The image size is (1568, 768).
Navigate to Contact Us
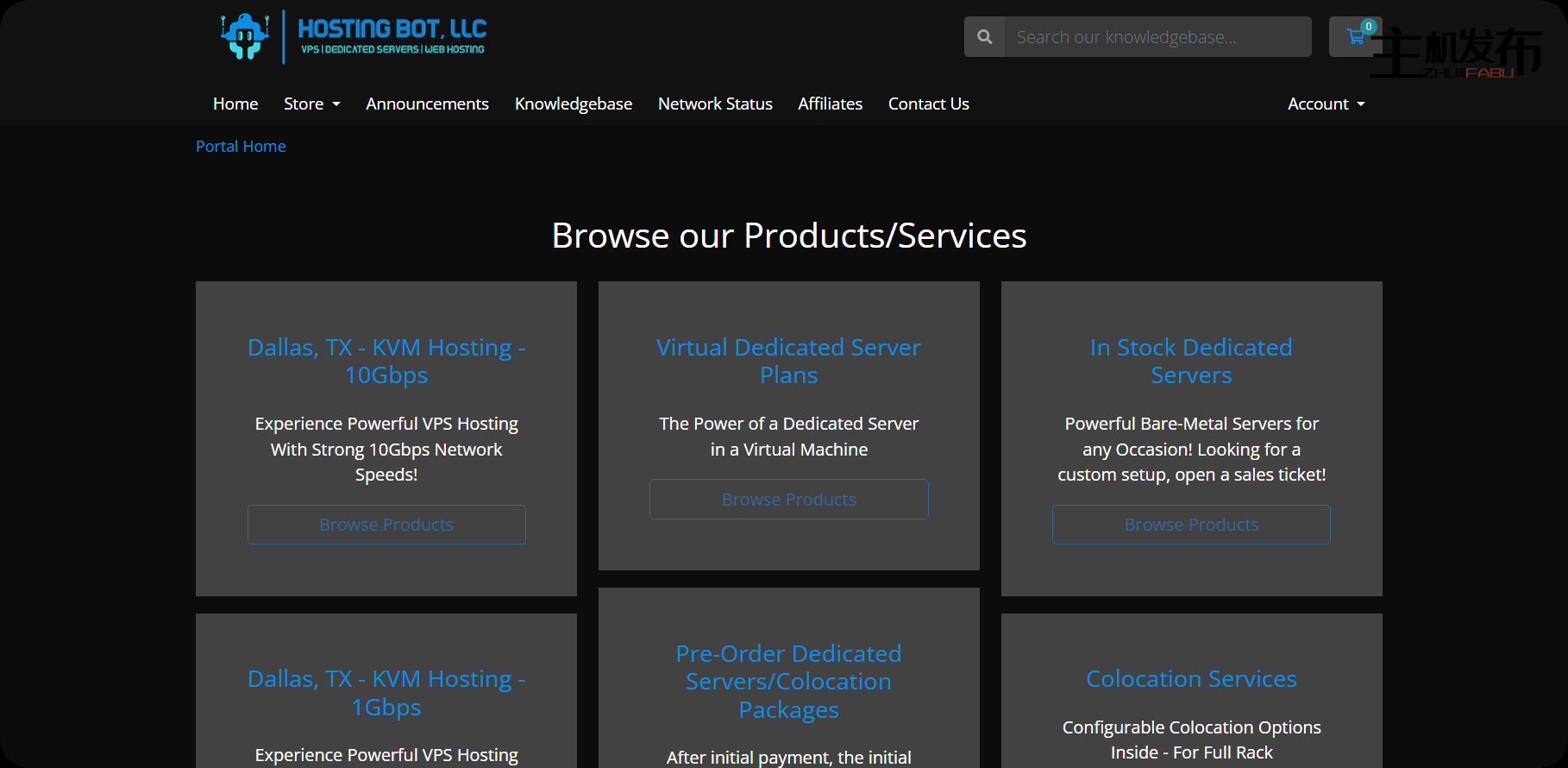(928, 104)
